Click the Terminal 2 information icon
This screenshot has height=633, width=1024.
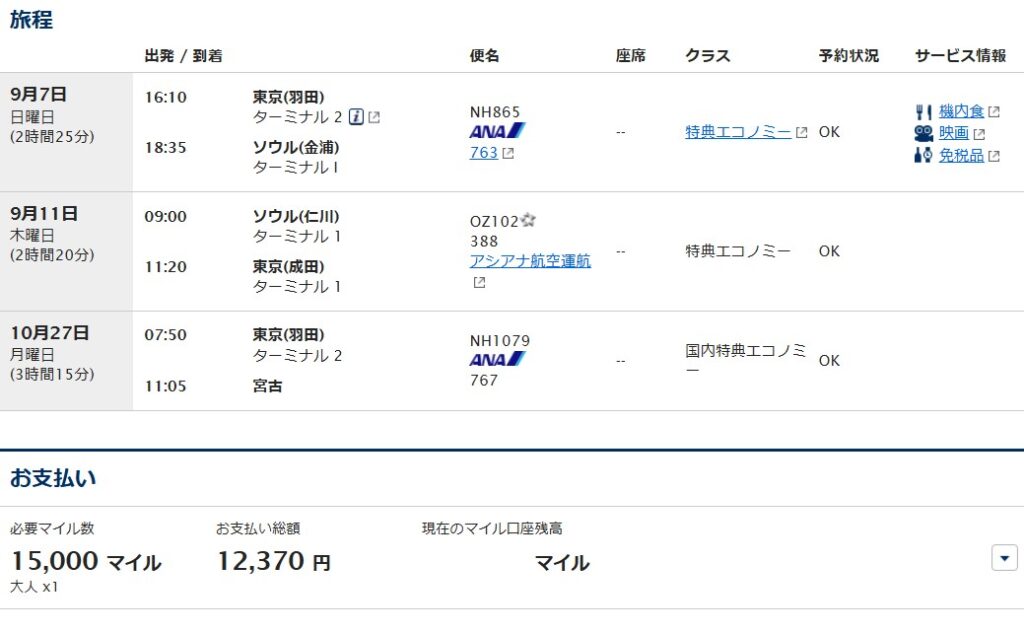[356, 117]
